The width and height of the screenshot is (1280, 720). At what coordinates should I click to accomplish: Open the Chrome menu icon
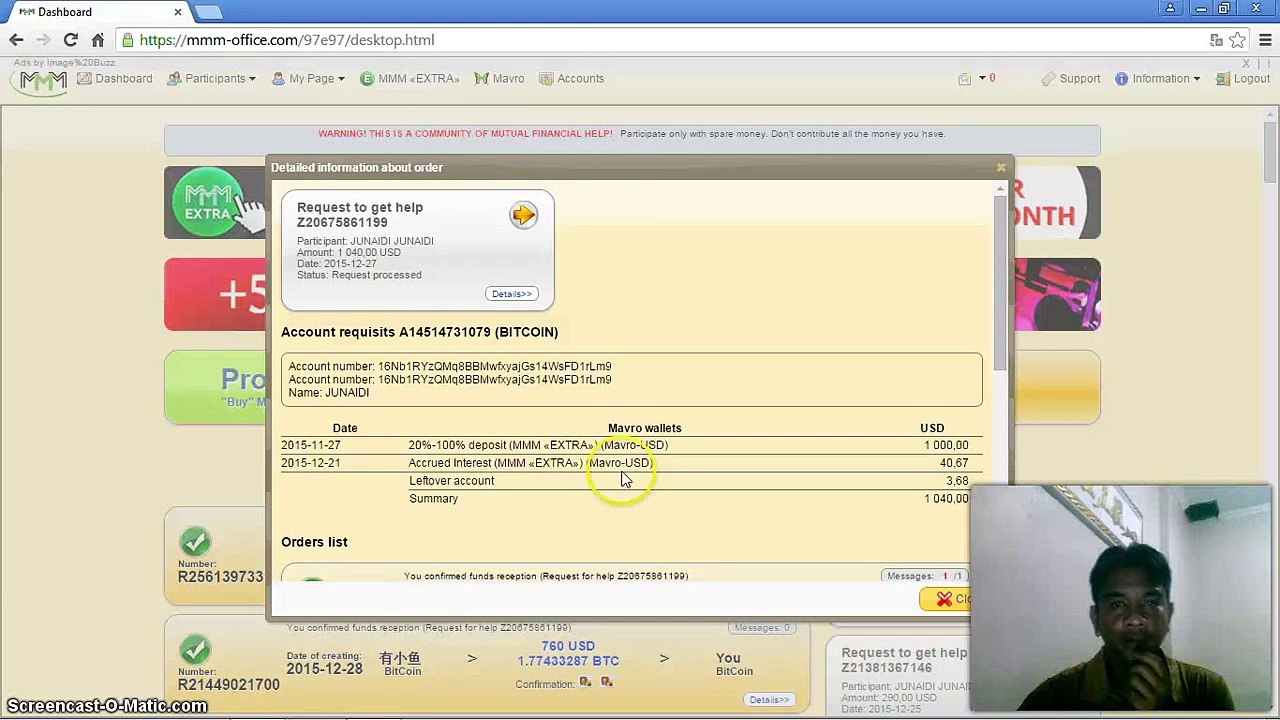[x=1265, y=40]
